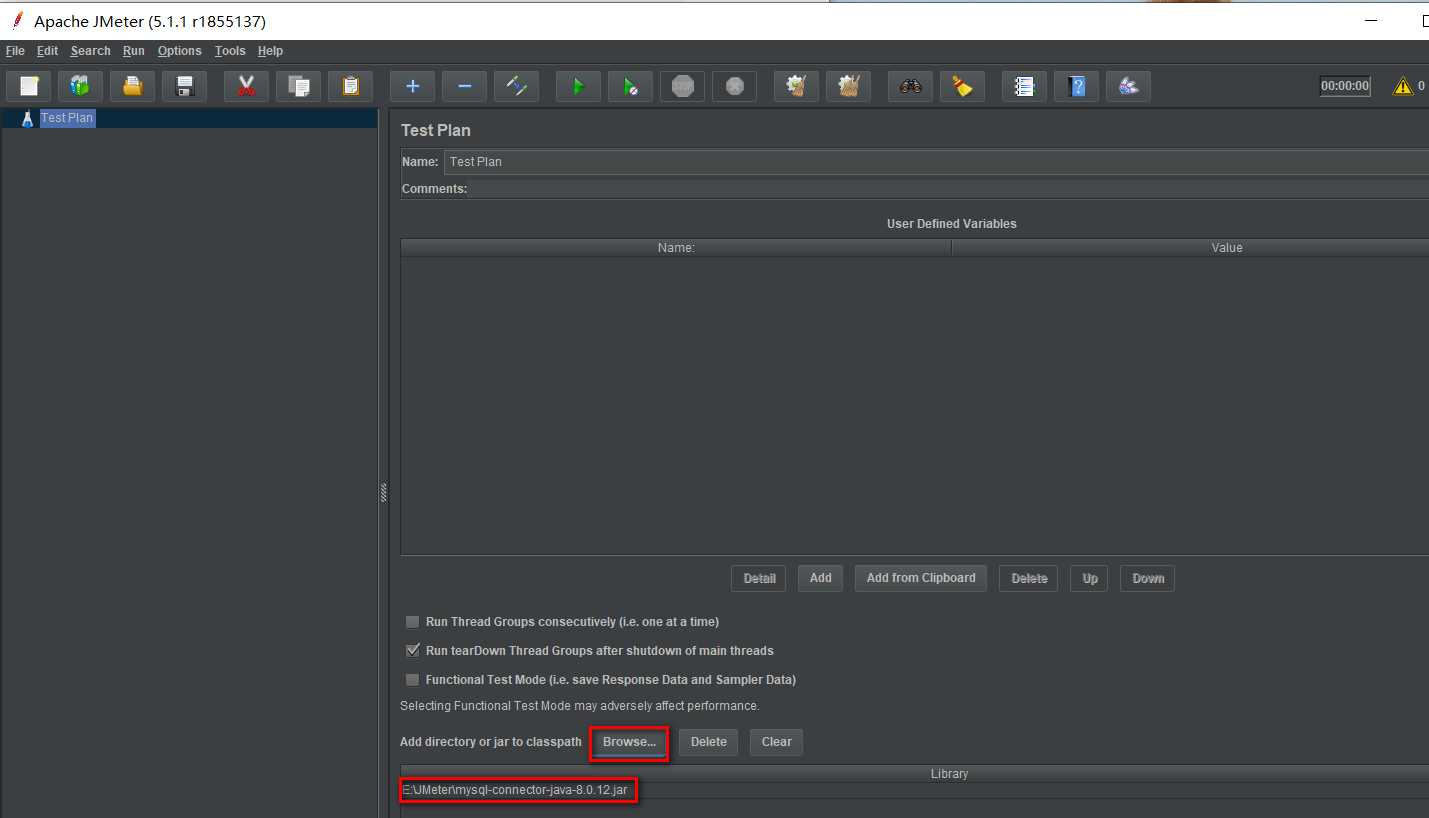
Task: Open the File menu
Action: pyautogui.click(x=15, y=51)
